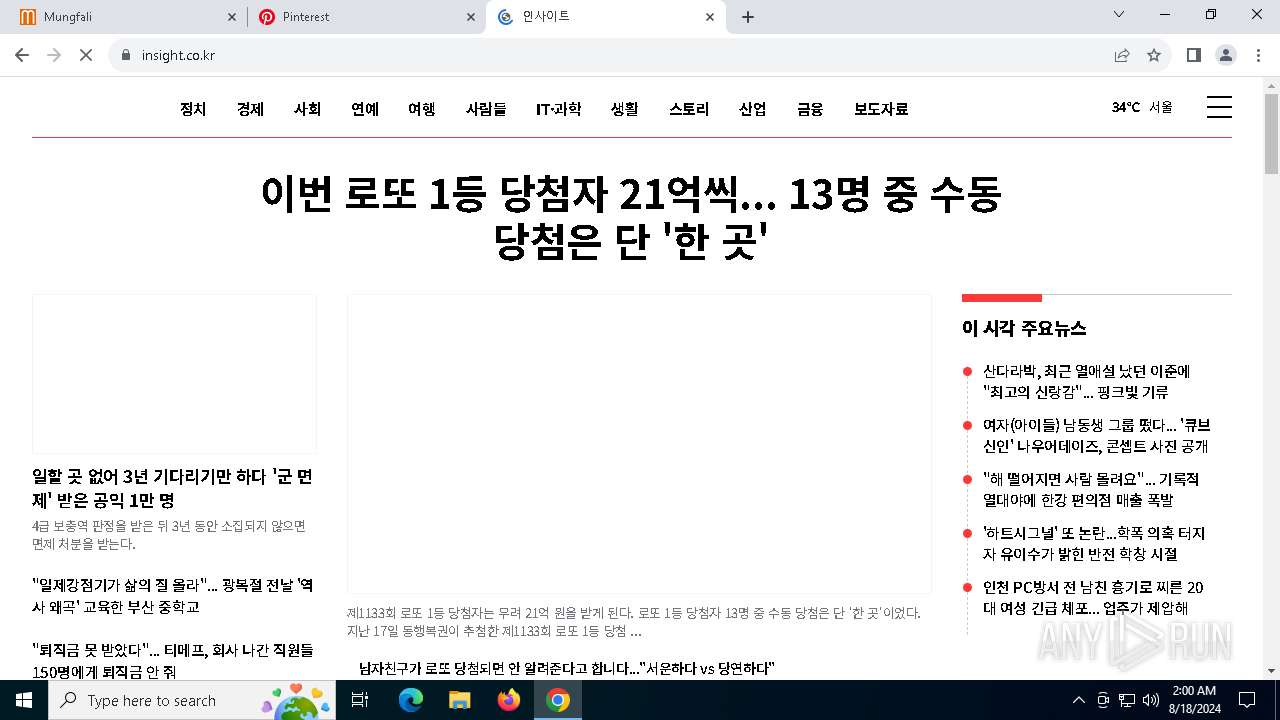Open the IT·과학 section
Viewport: 1280px width, 720px height.
(x=558, y=109)
